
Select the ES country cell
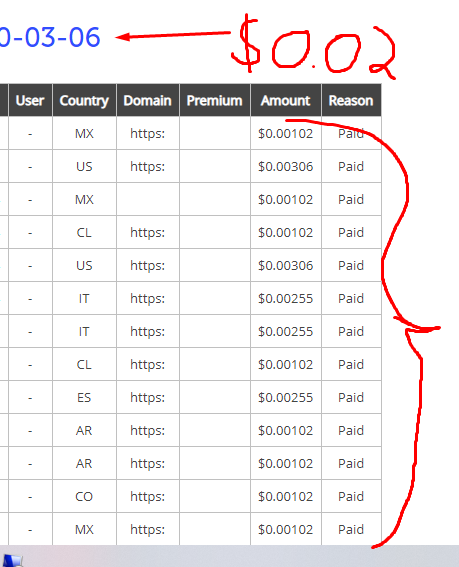(x=84, y=397)
